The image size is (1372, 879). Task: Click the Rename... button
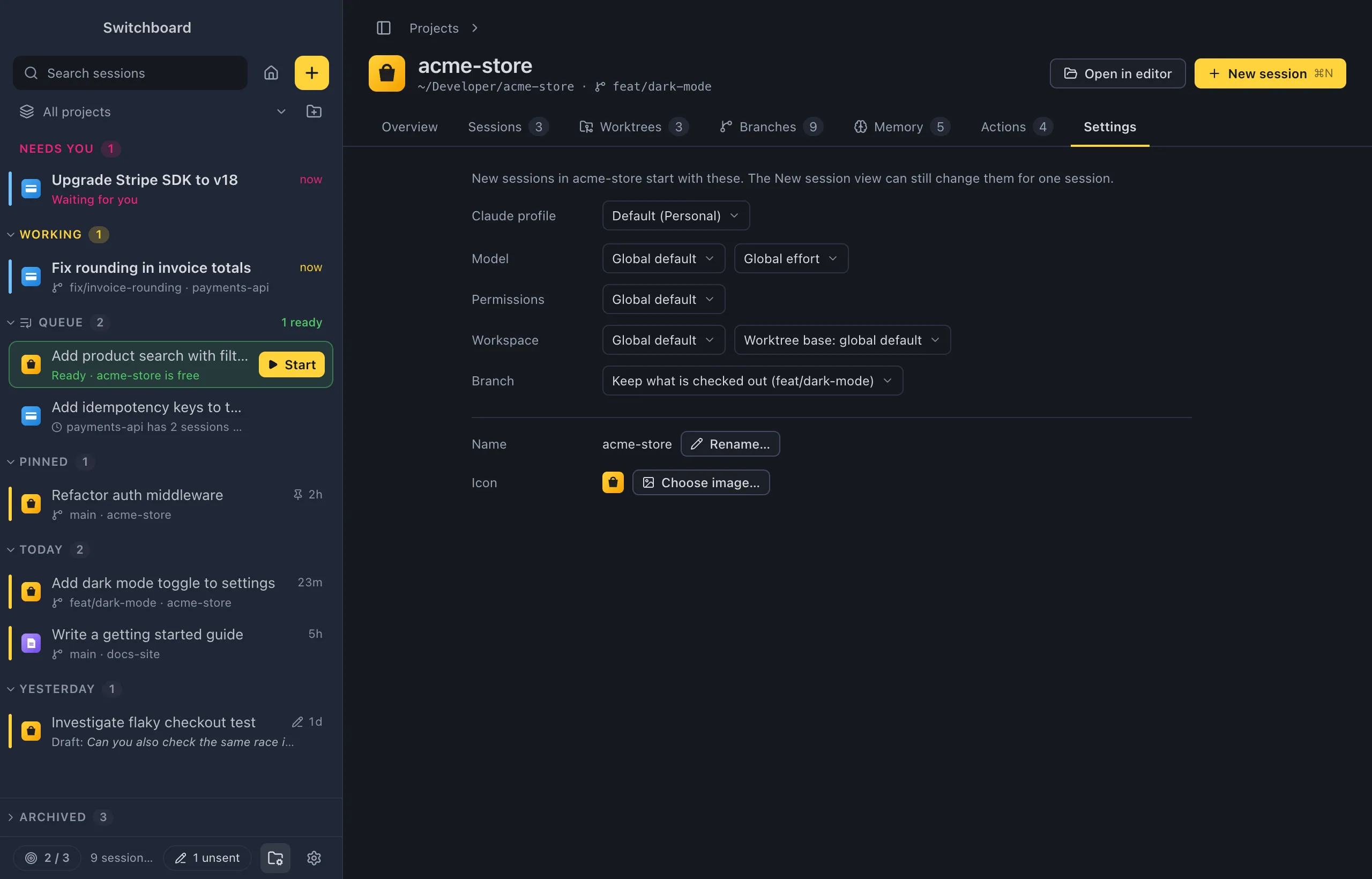tap(730, 444)
